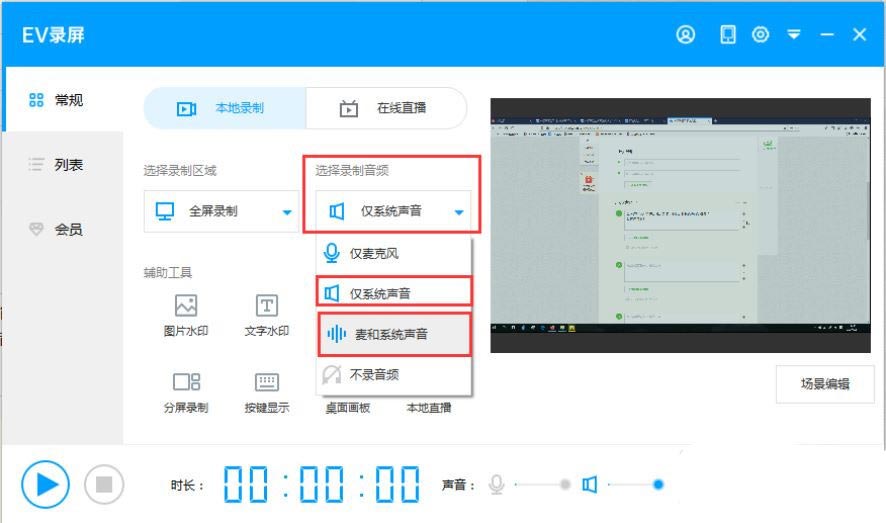
Task: Start recording with the play button
Action: [x=46, y=484]
